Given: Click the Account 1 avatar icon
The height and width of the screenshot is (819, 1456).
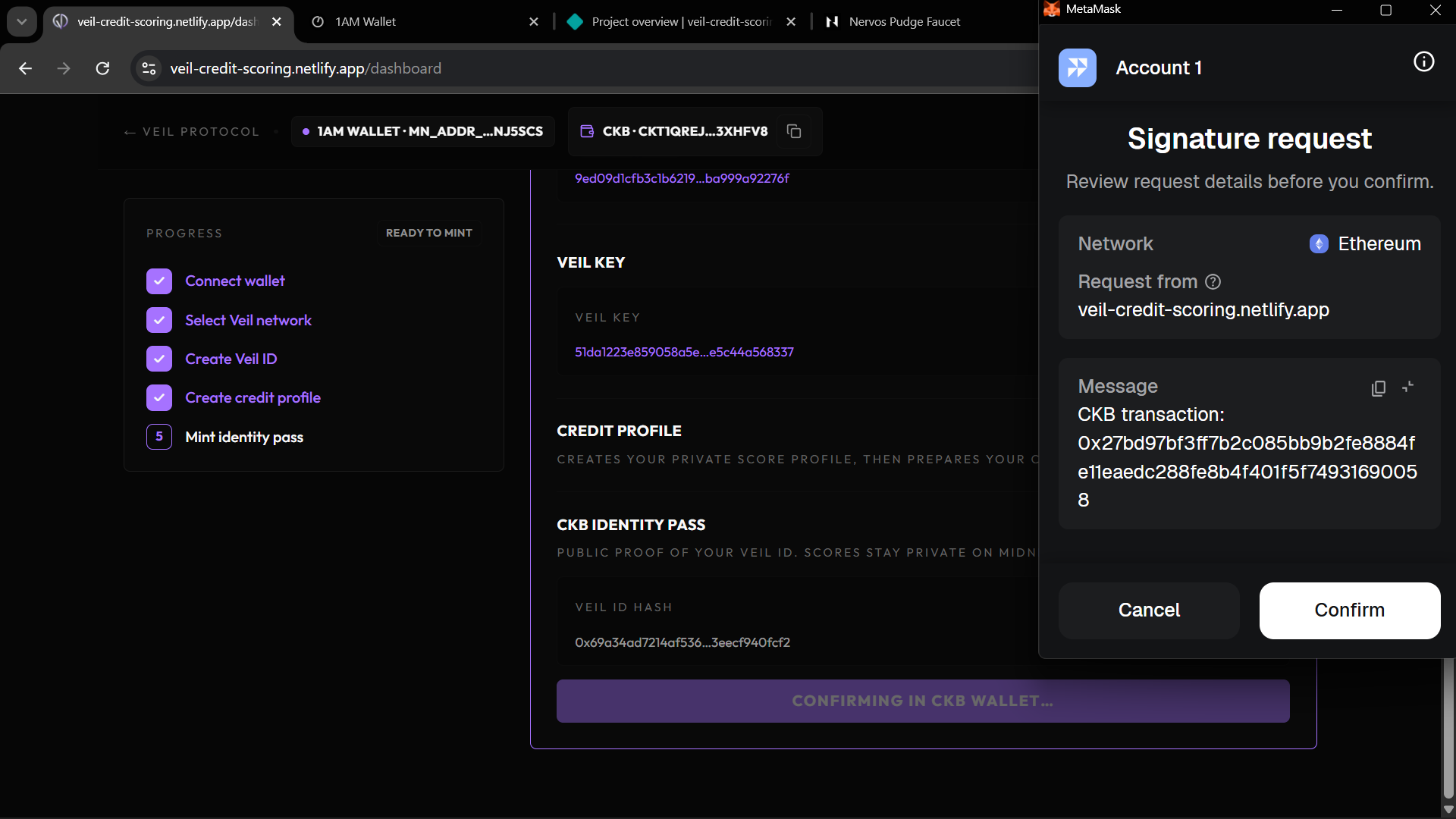Looking at the screenshot, I should point(1077,67).
